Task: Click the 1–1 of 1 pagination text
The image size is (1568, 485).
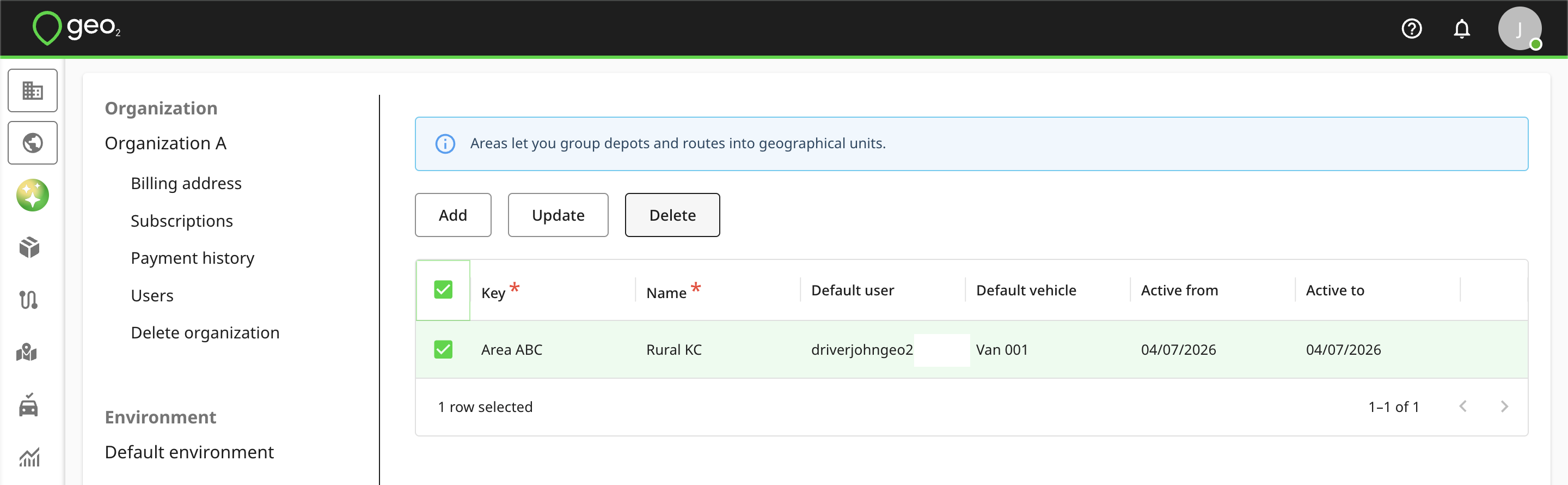Action: click(1394, 407)
